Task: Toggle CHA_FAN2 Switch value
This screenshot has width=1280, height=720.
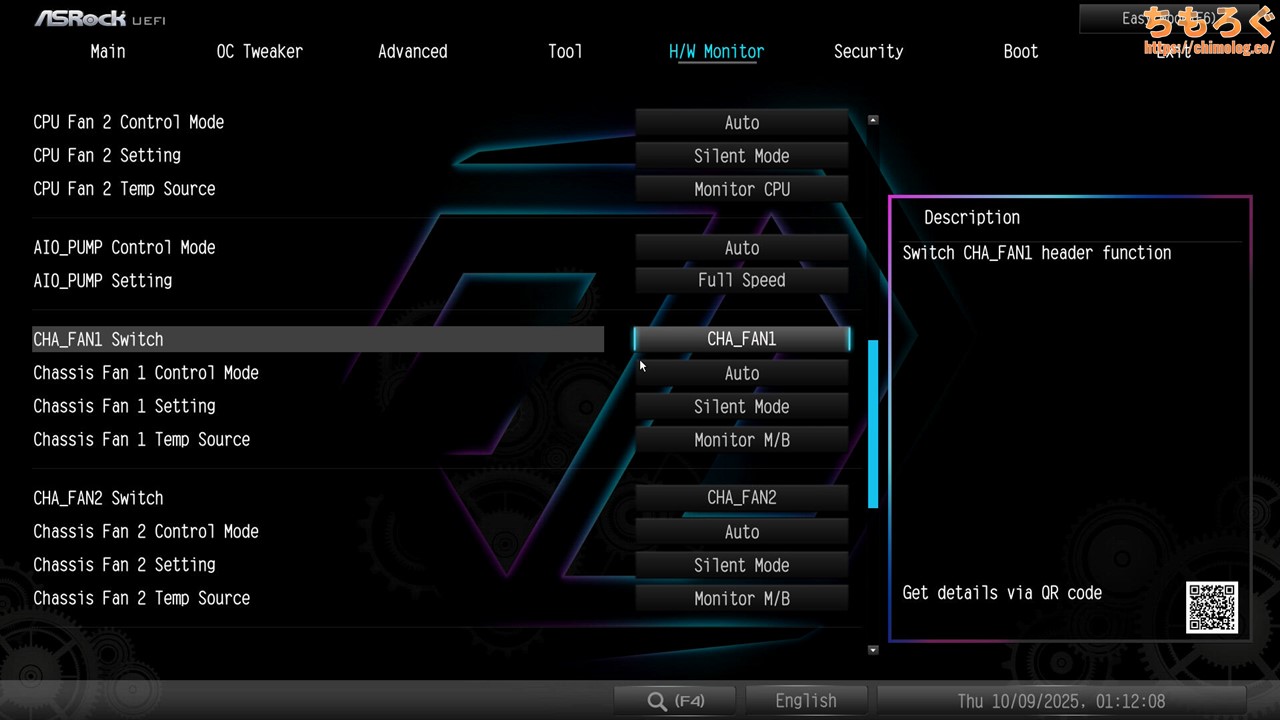Action: [x=741, y=498]
